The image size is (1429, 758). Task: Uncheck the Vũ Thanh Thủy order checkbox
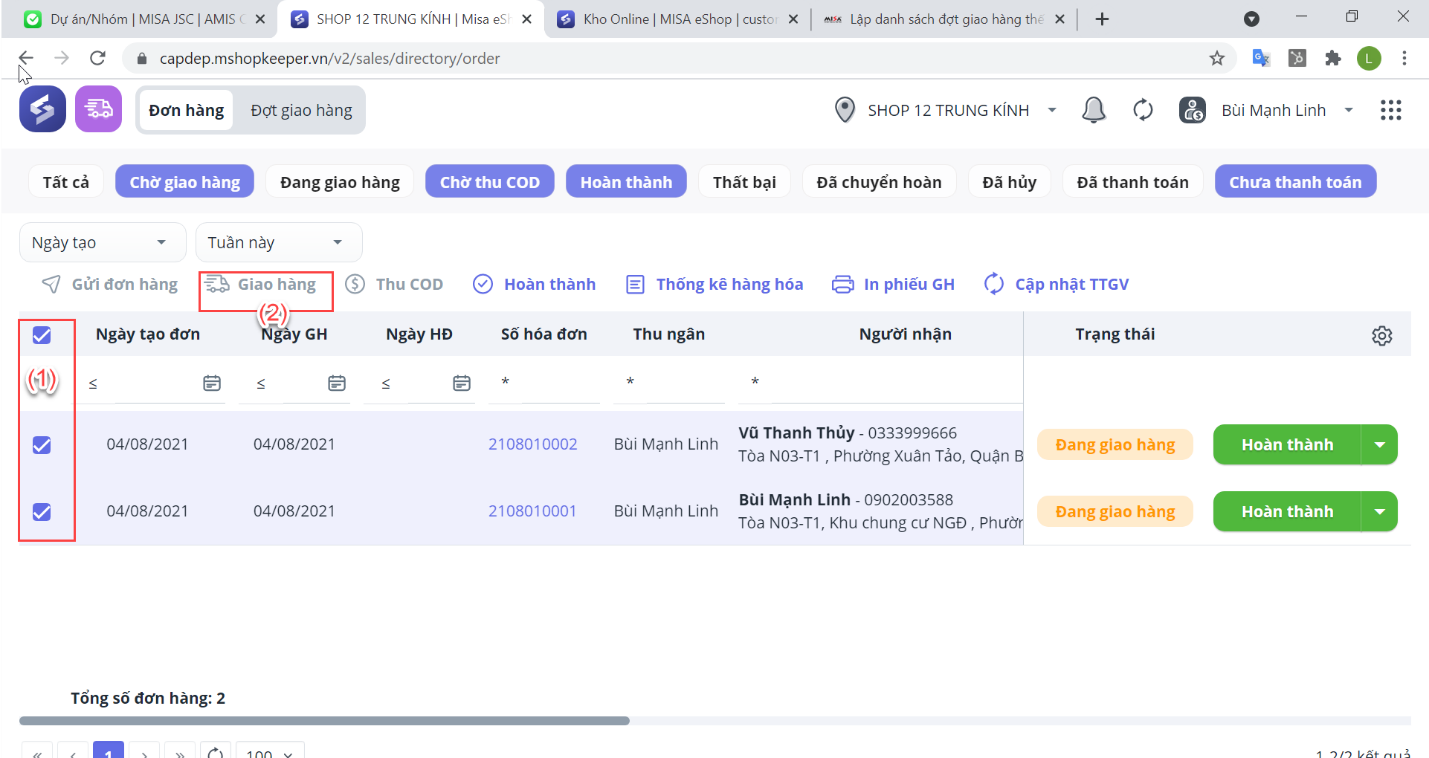pyautogui.click(x=42, y=445)
